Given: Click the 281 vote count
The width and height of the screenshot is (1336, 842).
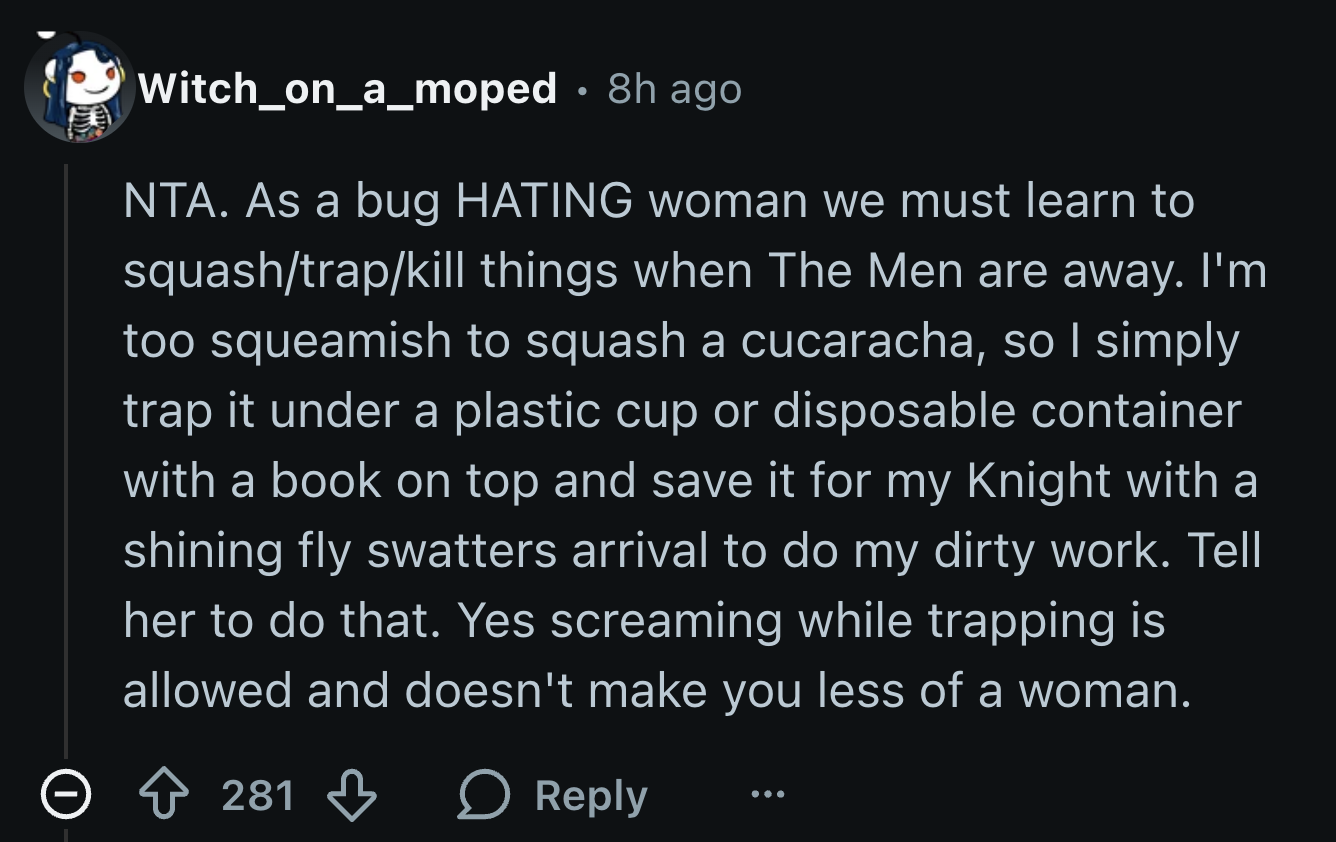Looking at the screenshot, I should click(x=258, y=796).
